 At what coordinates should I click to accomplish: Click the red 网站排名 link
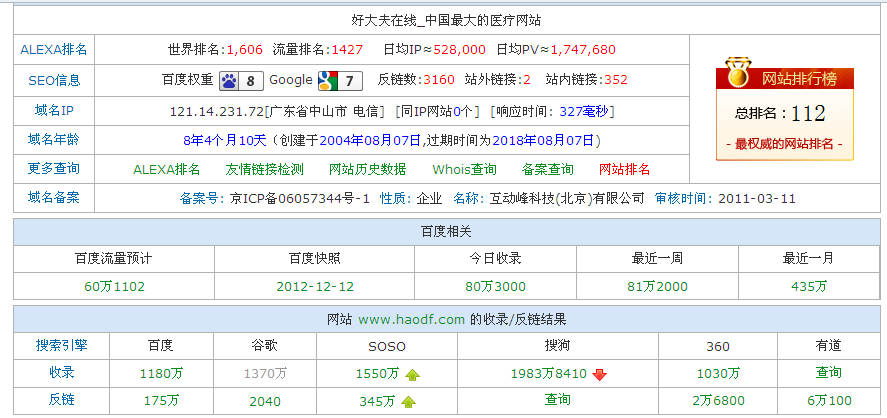click(624, 170)
